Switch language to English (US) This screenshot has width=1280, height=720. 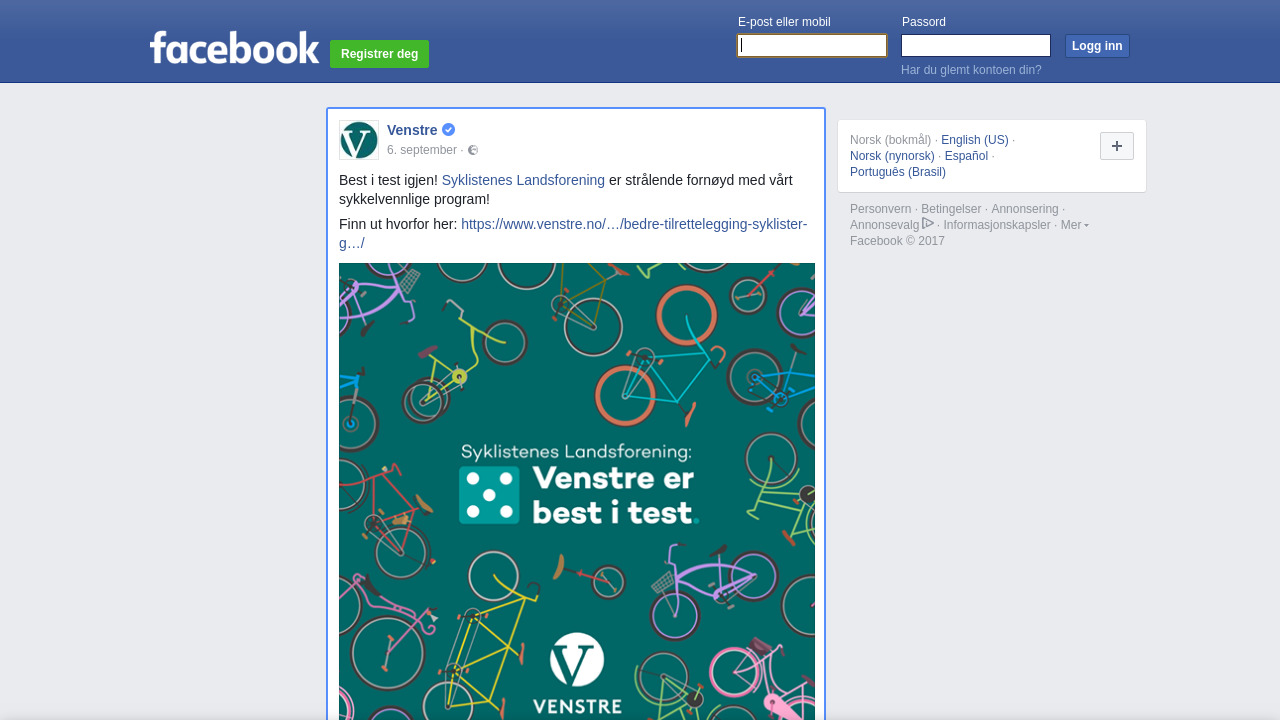pos(975,140)
